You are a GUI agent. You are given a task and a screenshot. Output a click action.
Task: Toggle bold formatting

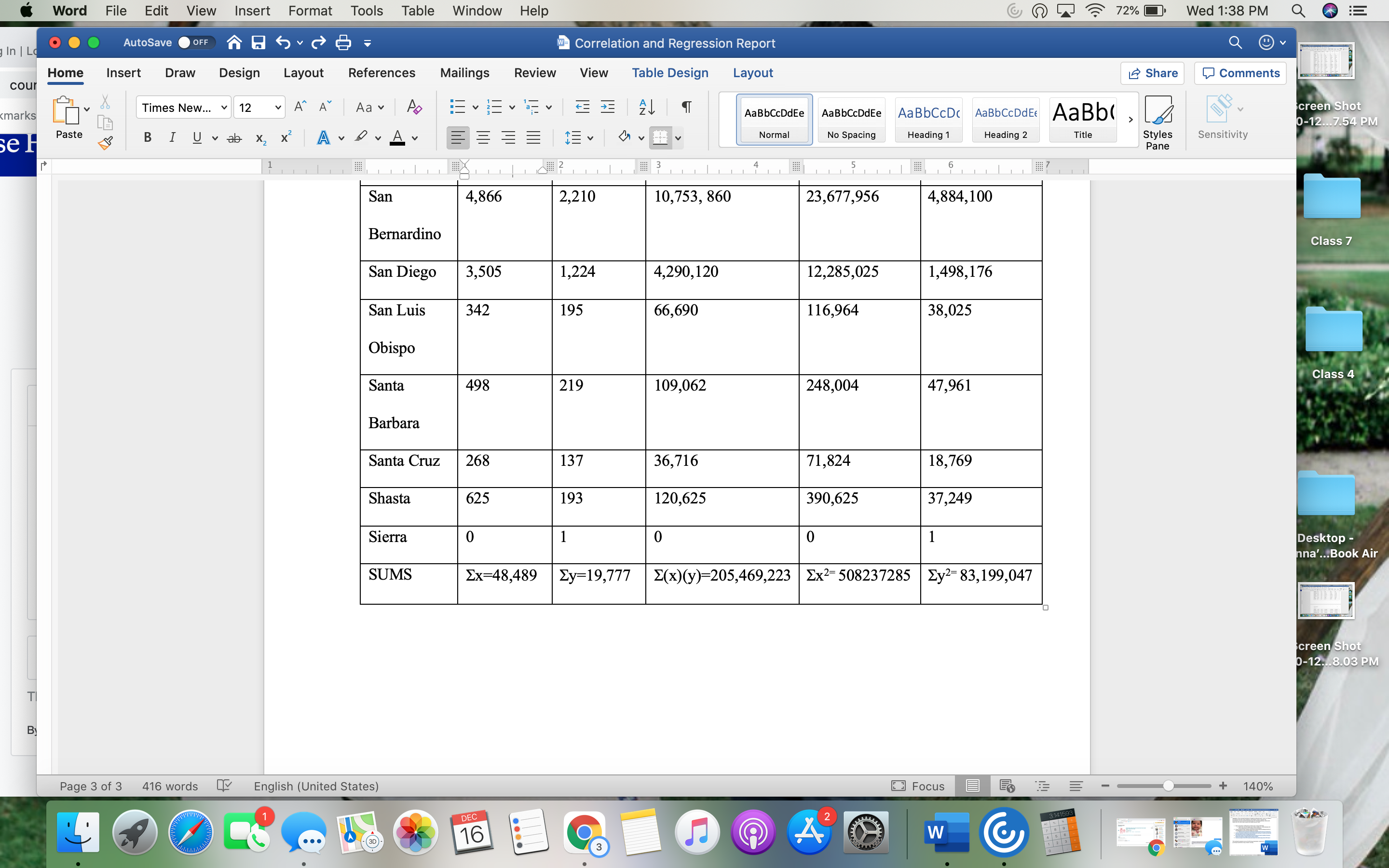coord(148,137)
